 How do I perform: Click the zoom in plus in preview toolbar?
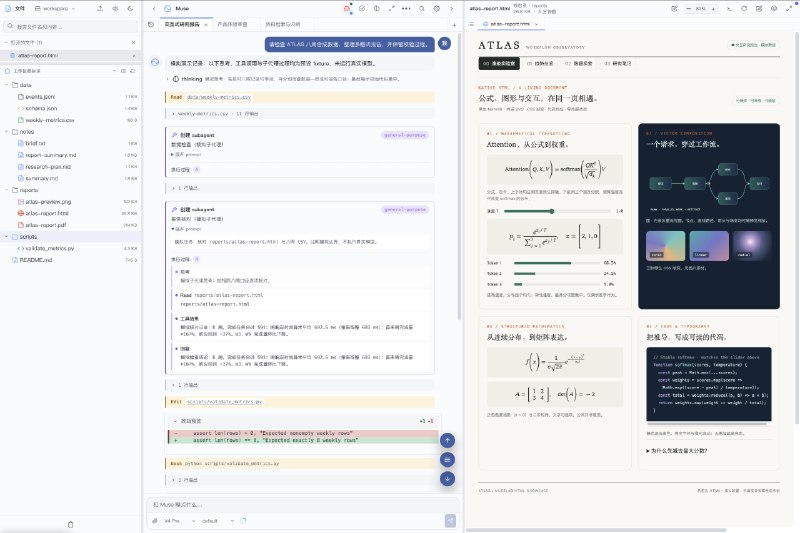[713, 9]
